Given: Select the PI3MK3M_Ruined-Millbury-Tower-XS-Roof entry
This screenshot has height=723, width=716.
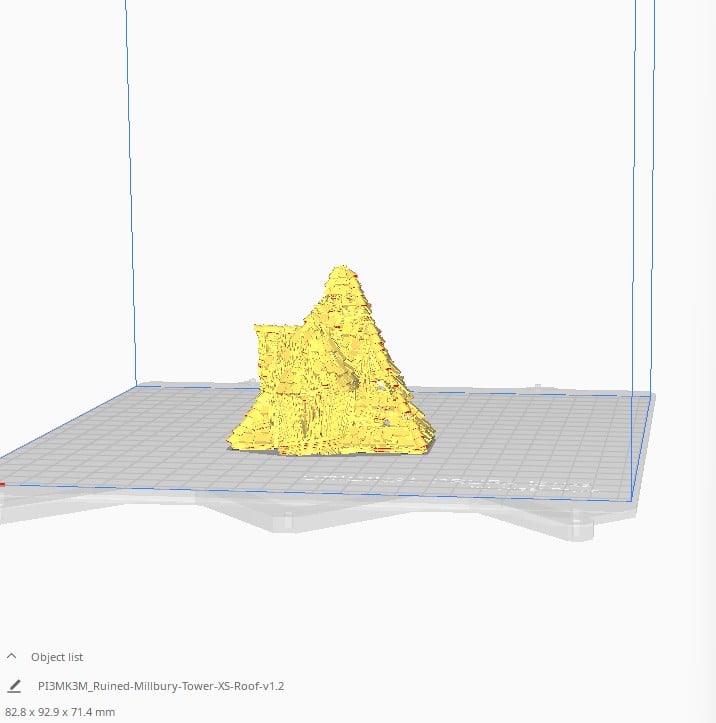Looking at the screenshot, I should [161, 686].
